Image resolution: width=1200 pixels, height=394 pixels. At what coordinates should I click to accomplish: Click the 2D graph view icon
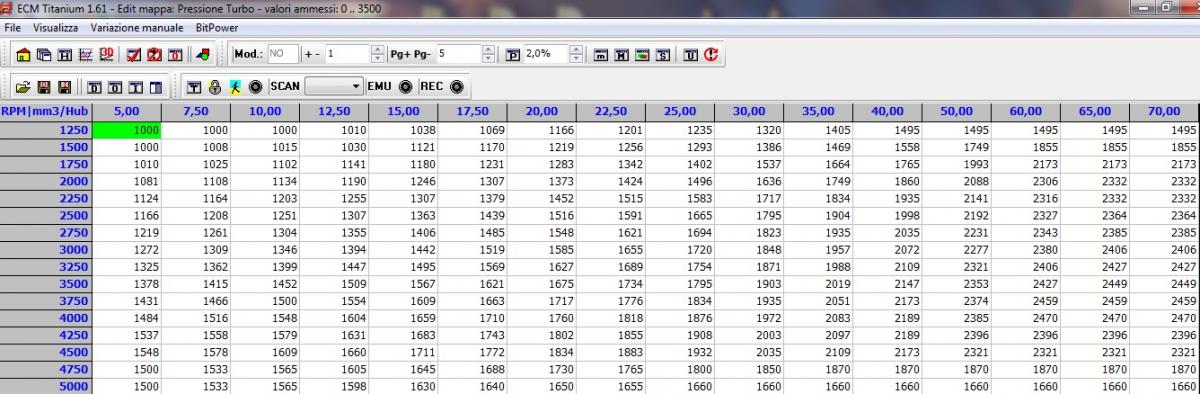[86, 54]
